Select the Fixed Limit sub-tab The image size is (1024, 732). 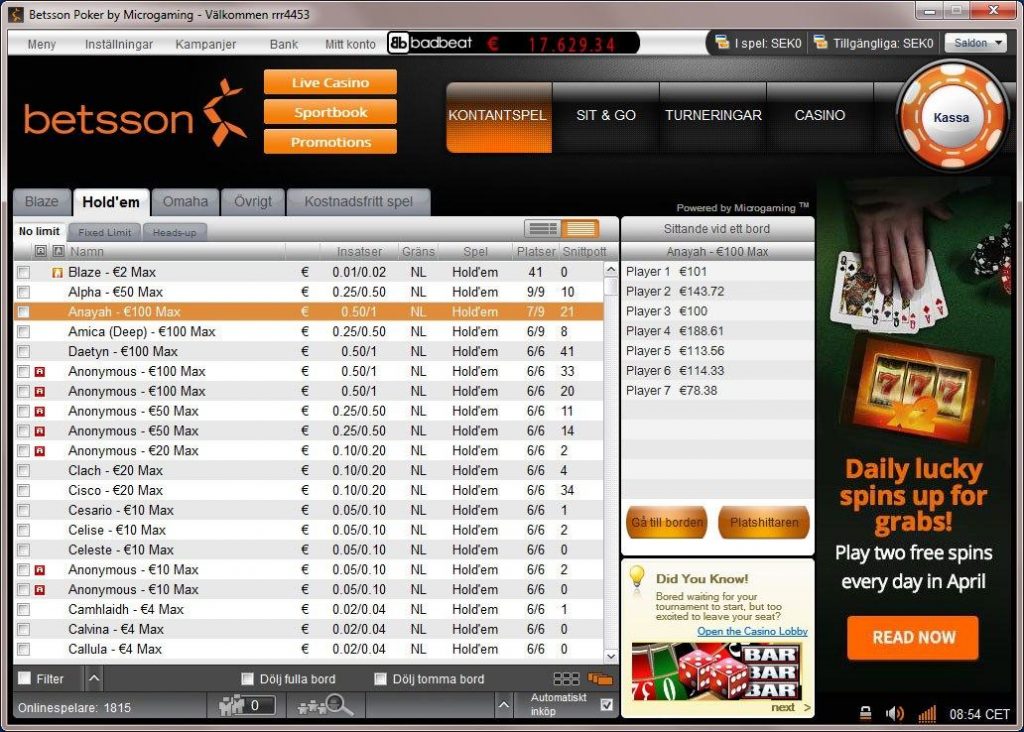pos(104,232)
